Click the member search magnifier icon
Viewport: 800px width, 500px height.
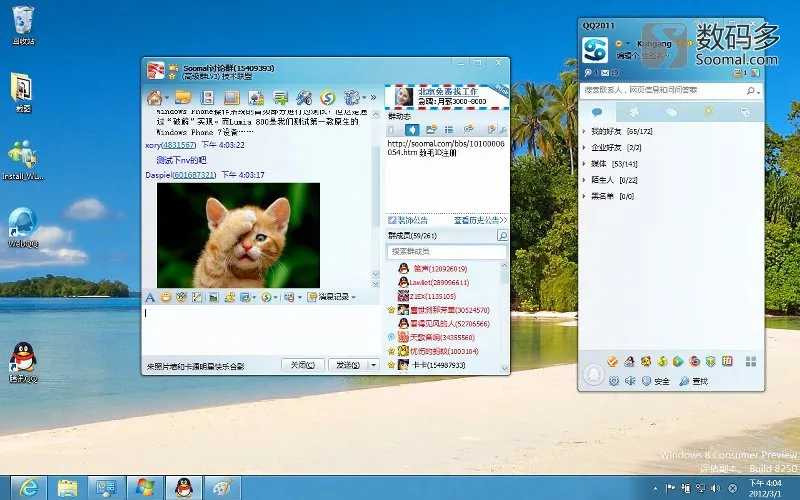pyautogui.click(x=502, y=235)
